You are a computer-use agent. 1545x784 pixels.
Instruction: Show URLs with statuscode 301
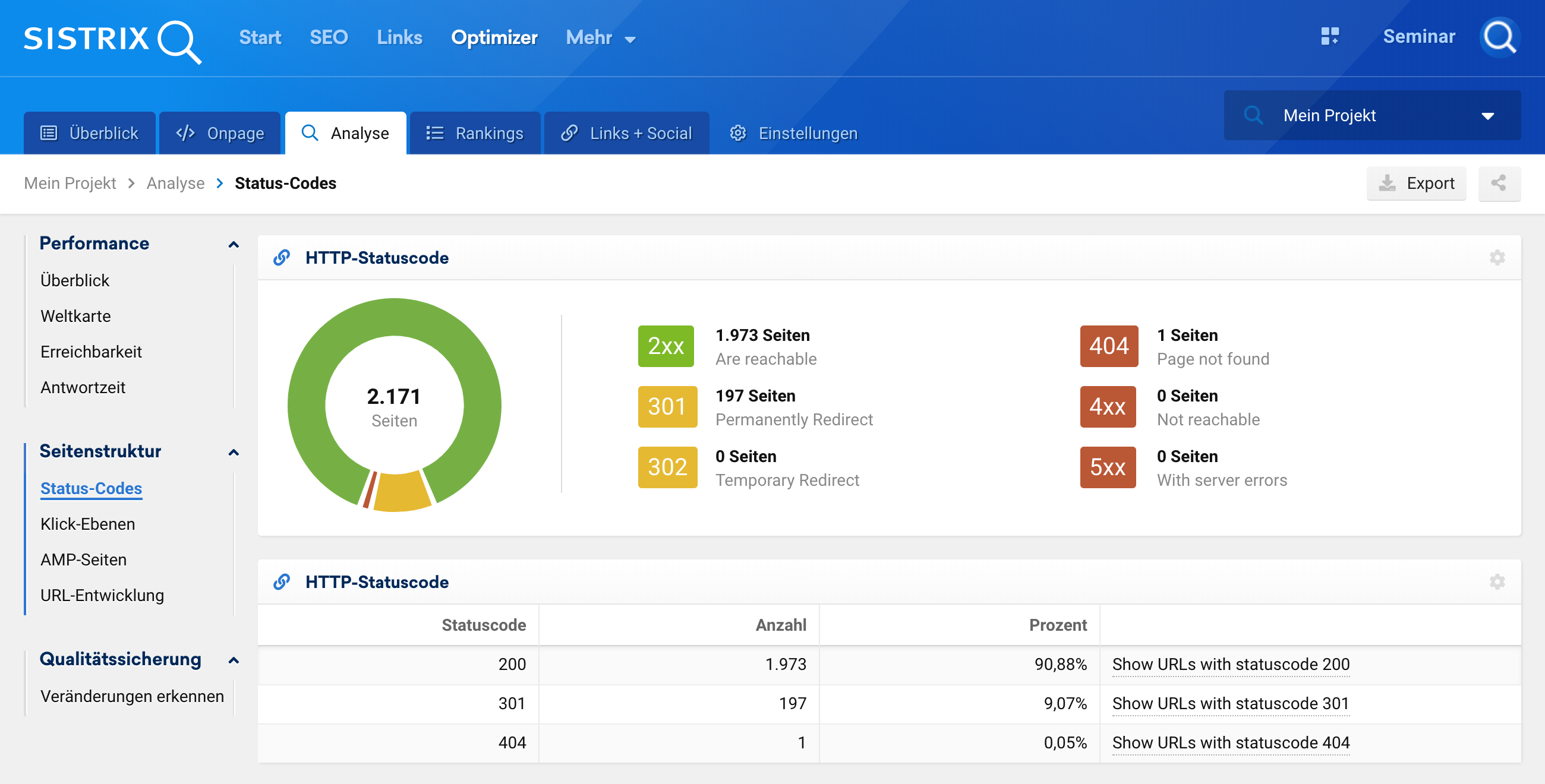pos(1230,703)
